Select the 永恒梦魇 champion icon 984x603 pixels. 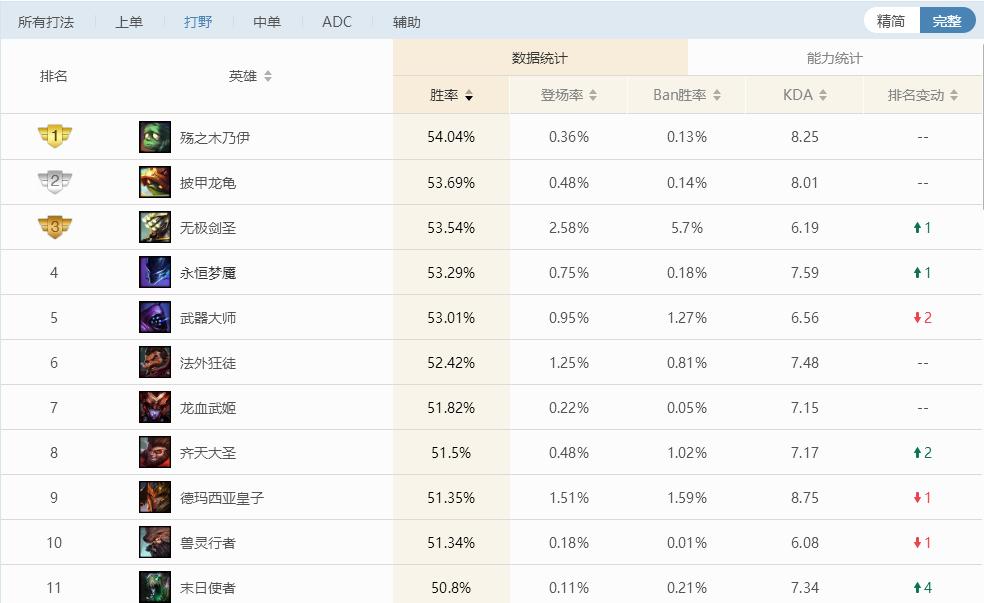pyautogui.click(x=154, y=272)
